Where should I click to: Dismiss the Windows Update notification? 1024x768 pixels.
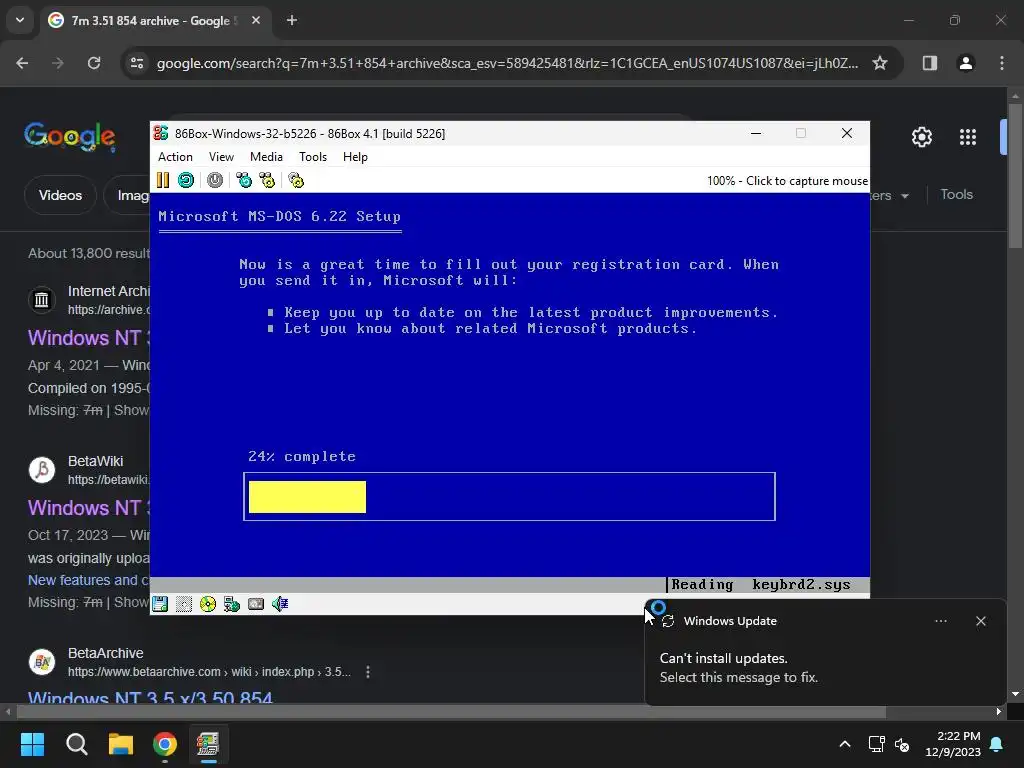tap(980, 621)
